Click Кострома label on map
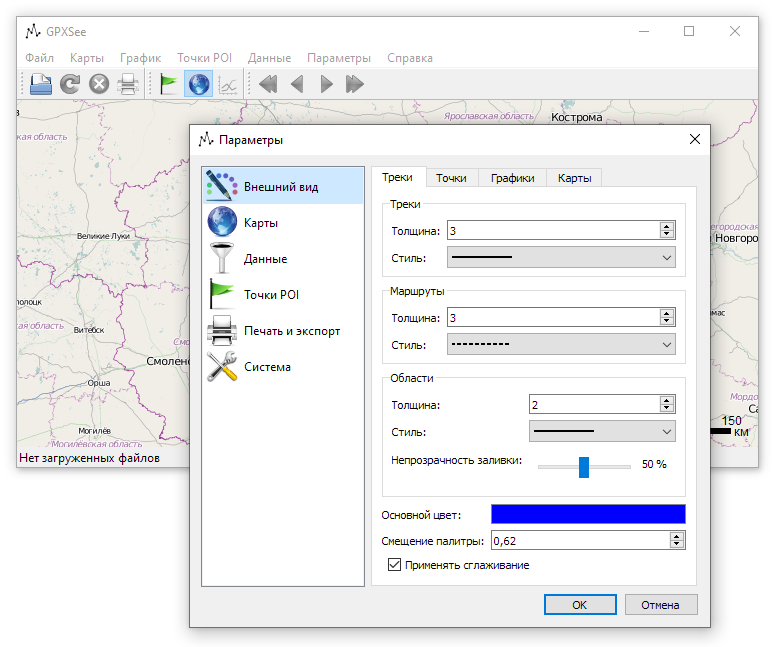Viewport: 780px width, 647px height. 577,117
